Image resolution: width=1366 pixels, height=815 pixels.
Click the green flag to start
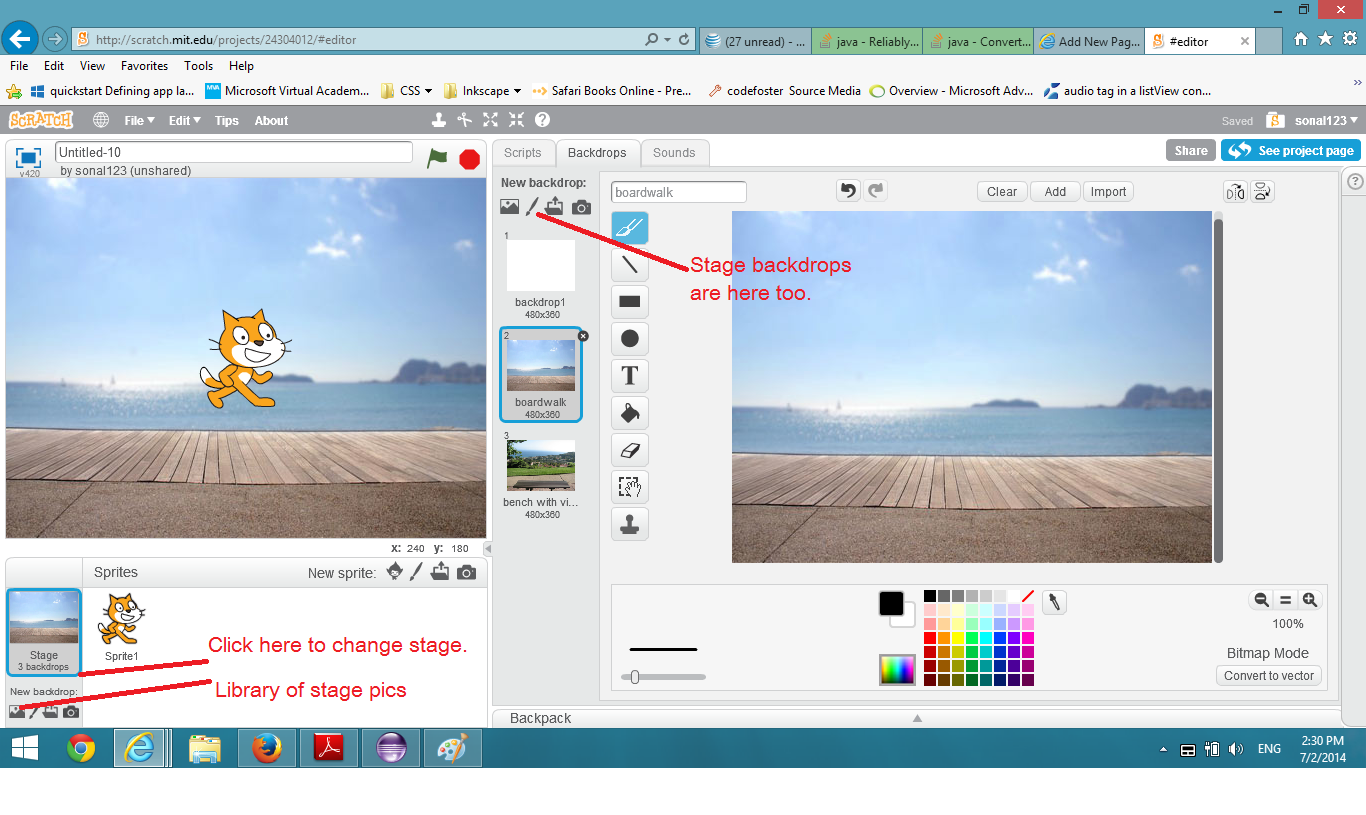(437, 158)
